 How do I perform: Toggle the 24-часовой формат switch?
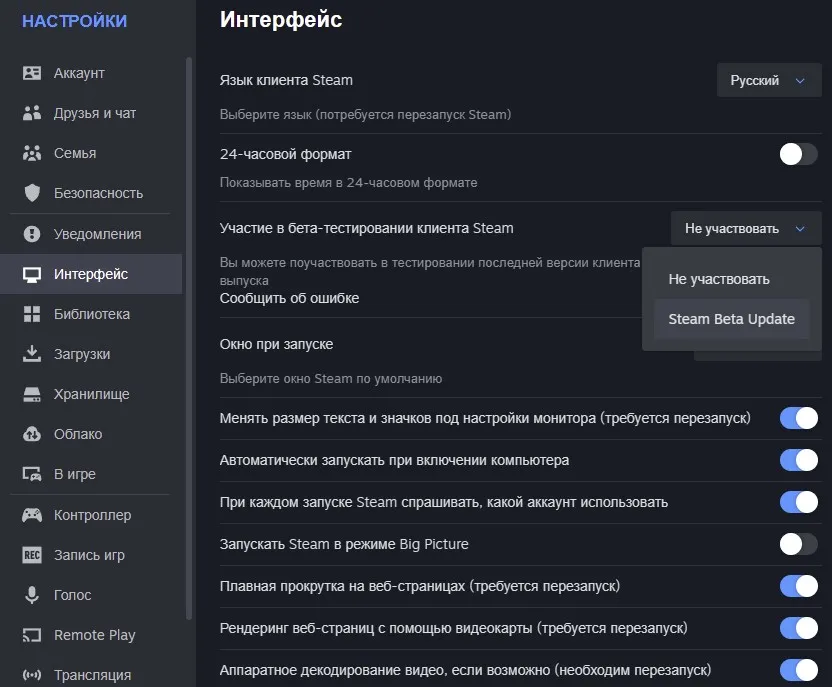(x=799, y=154)
